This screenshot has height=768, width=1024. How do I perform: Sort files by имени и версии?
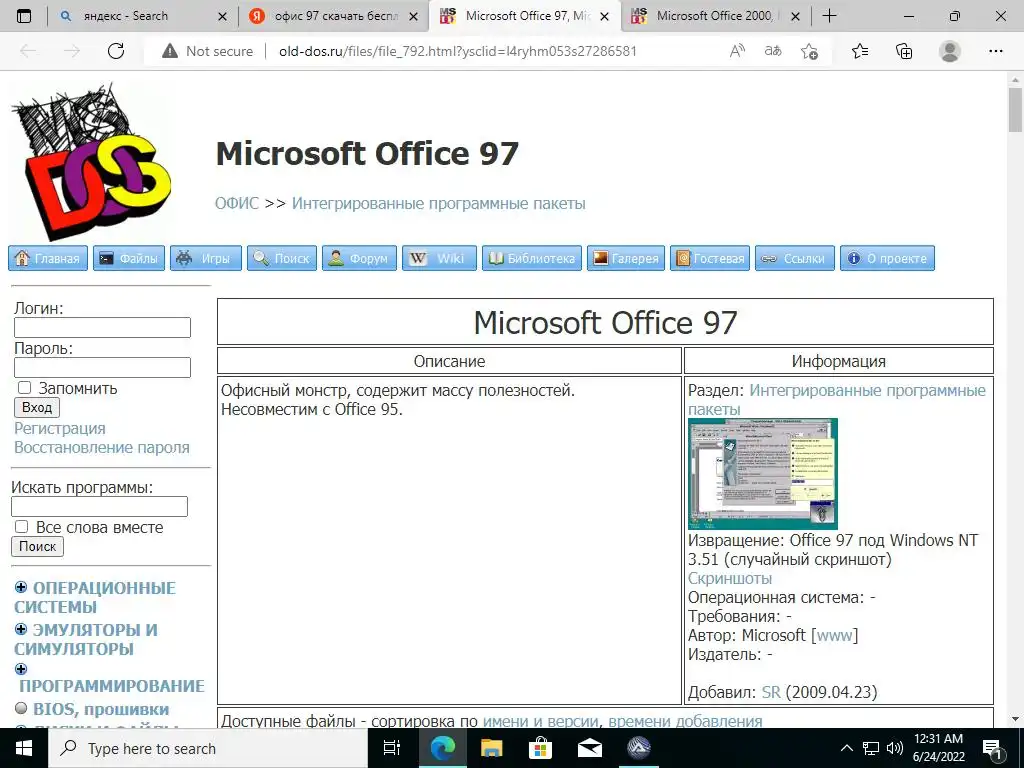coord(540,721)
